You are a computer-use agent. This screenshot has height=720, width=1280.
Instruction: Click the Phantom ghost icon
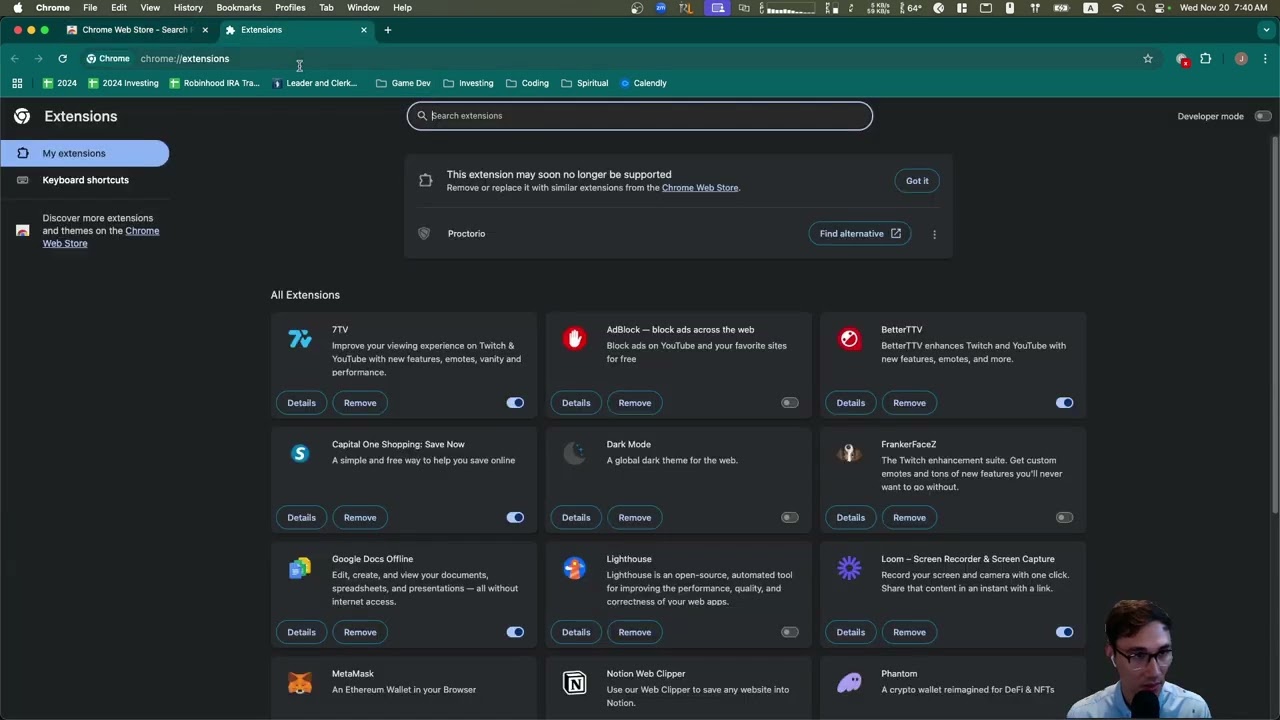849,683
